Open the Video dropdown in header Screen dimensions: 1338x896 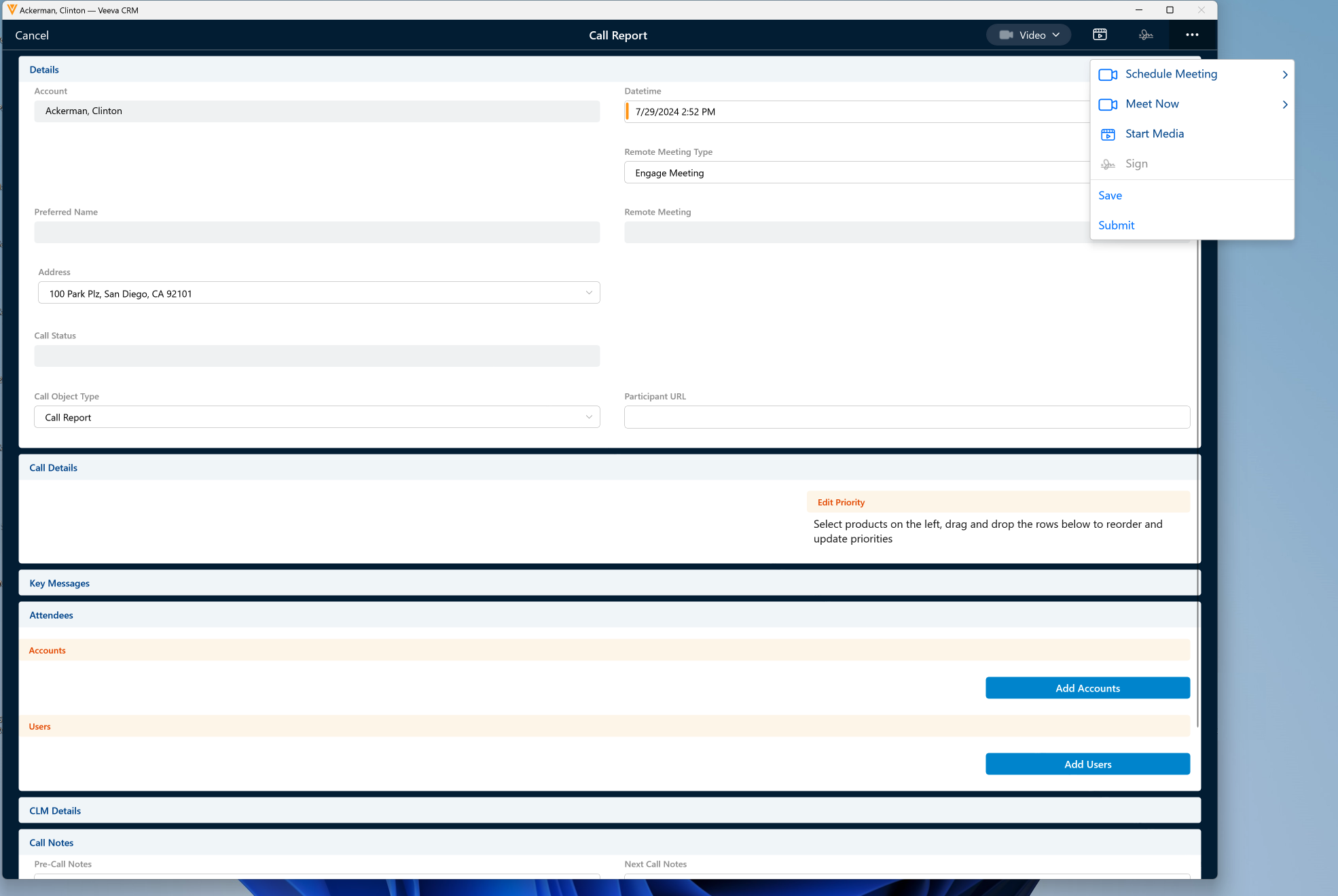(x=1028, y=35)
